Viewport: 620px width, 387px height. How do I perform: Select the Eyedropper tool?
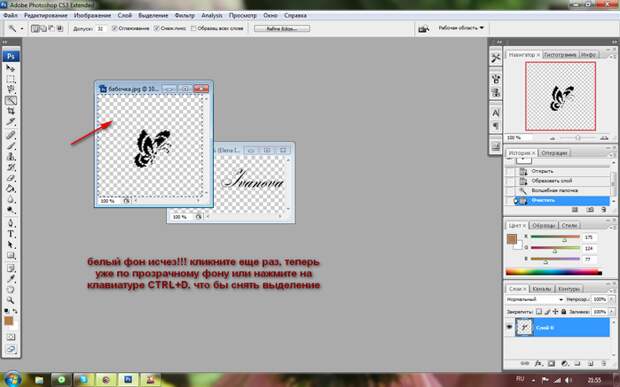(11, 279)
